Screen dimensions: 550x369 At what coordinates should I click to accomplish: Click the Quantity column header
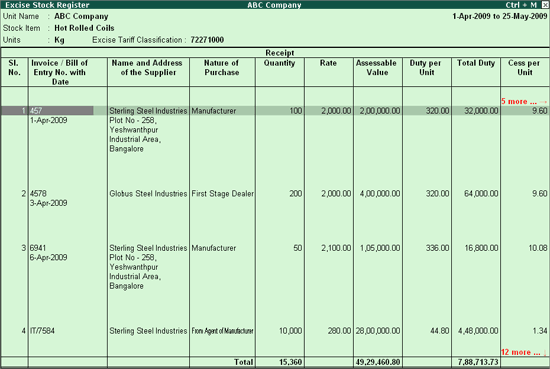point(280,63)
